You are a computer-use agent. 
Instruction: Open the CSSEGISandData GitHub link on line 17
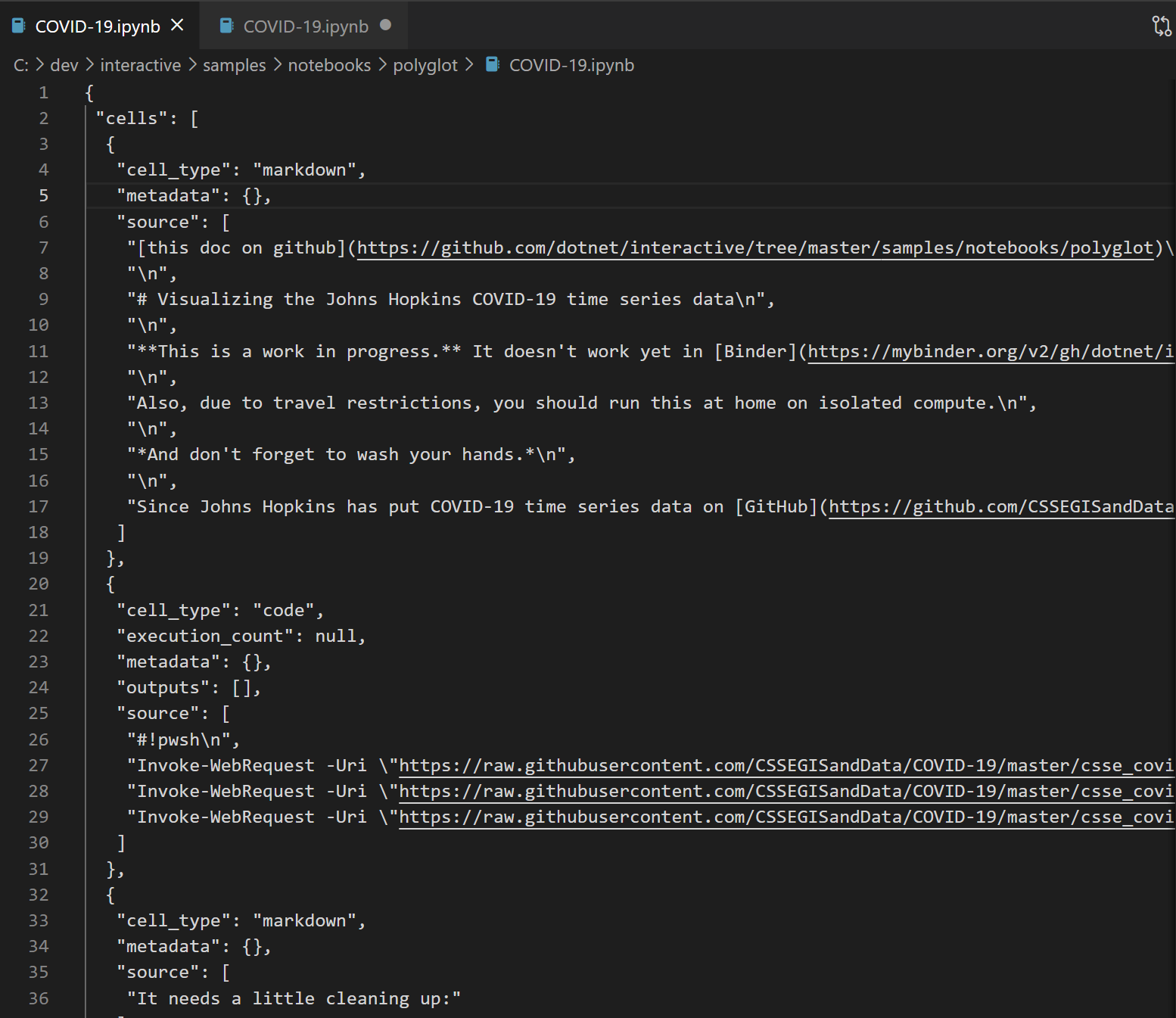[x=999, y=506]
